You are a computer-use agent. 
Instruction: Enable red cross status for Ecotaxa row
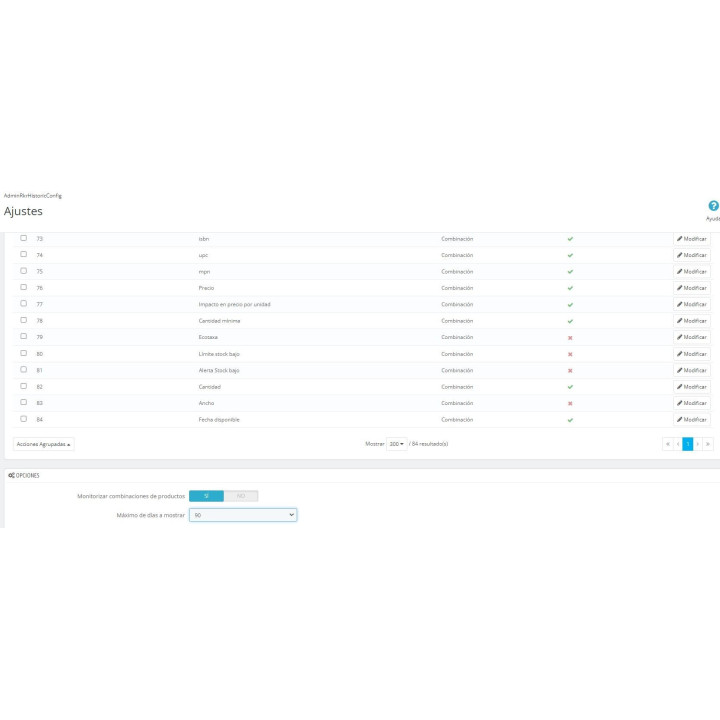pos(570,338)
